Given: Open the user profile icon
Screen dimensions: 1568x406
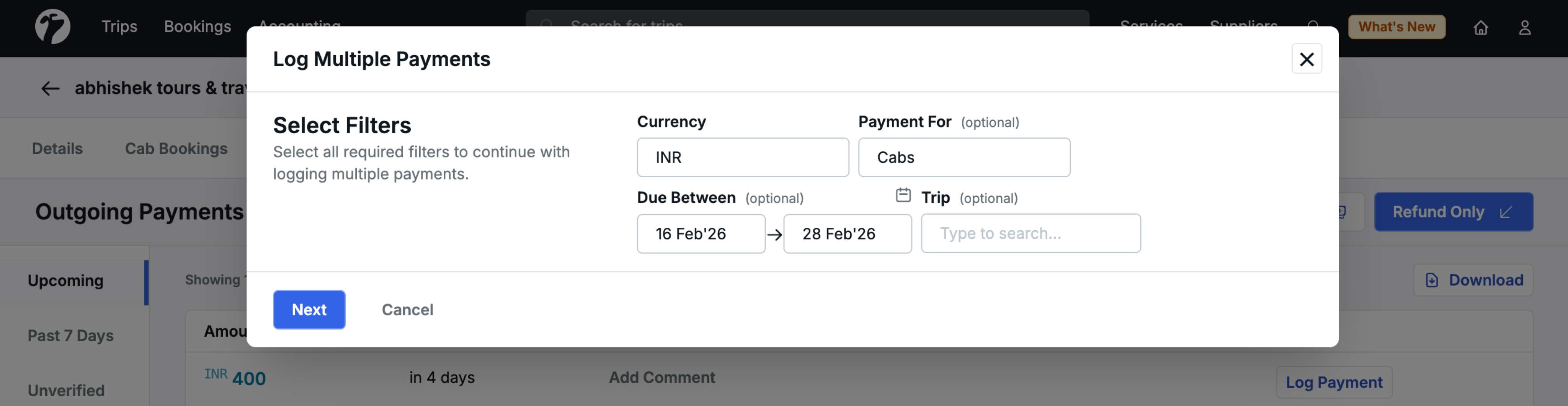Looking at the screenshot, I should (x=1524, y=28).
